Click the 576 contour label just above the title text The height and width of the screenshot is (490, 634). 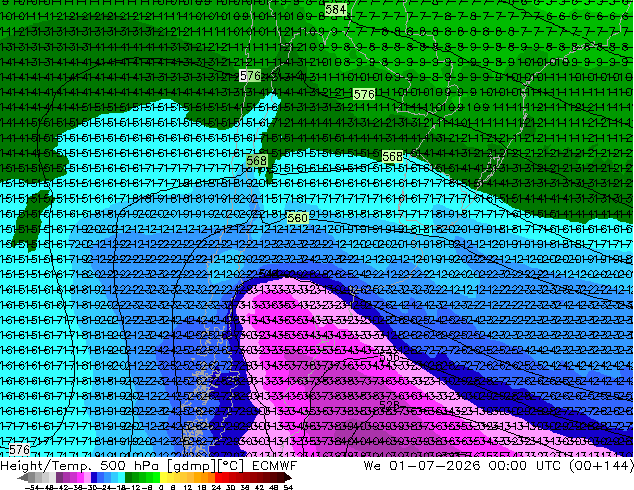tap(19, 450)
